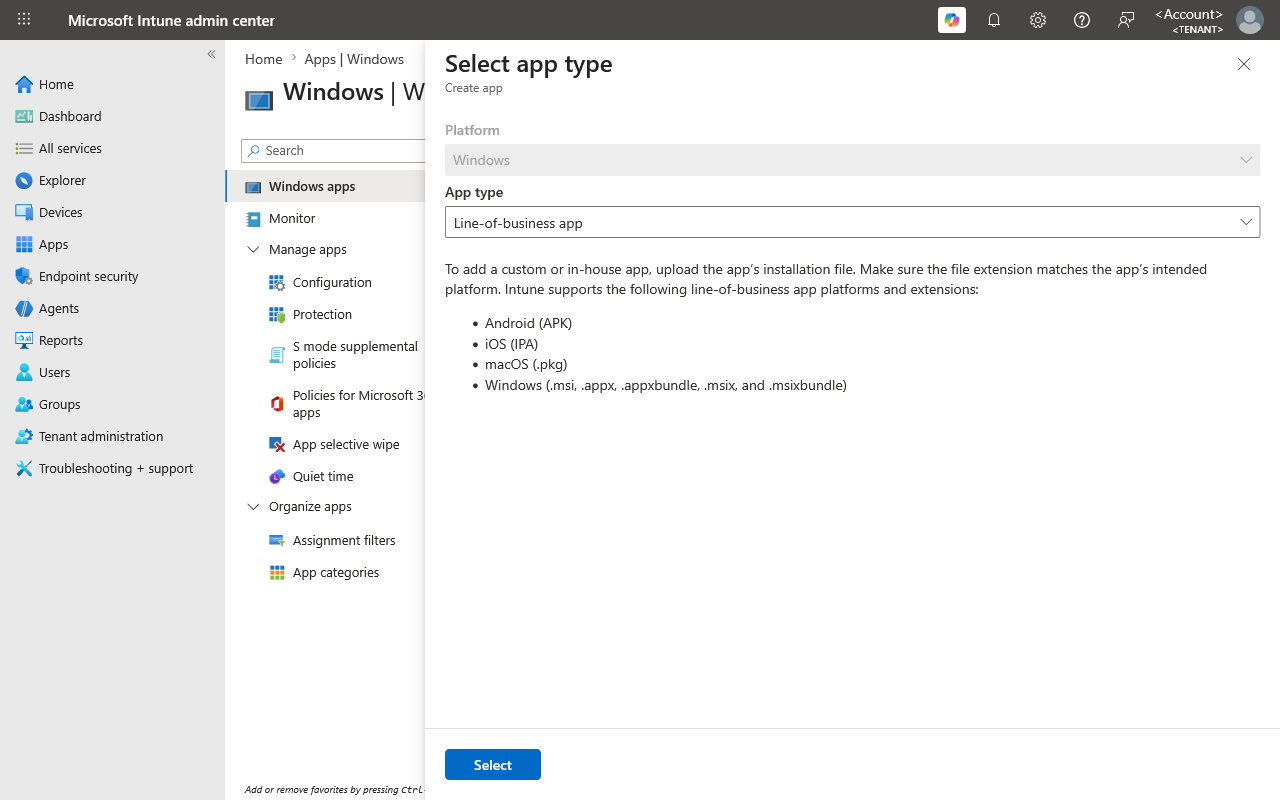Viewport: 1280px width, 800px height.
Task: Click the Dashboard chart icon
Action: pos(24,116)
